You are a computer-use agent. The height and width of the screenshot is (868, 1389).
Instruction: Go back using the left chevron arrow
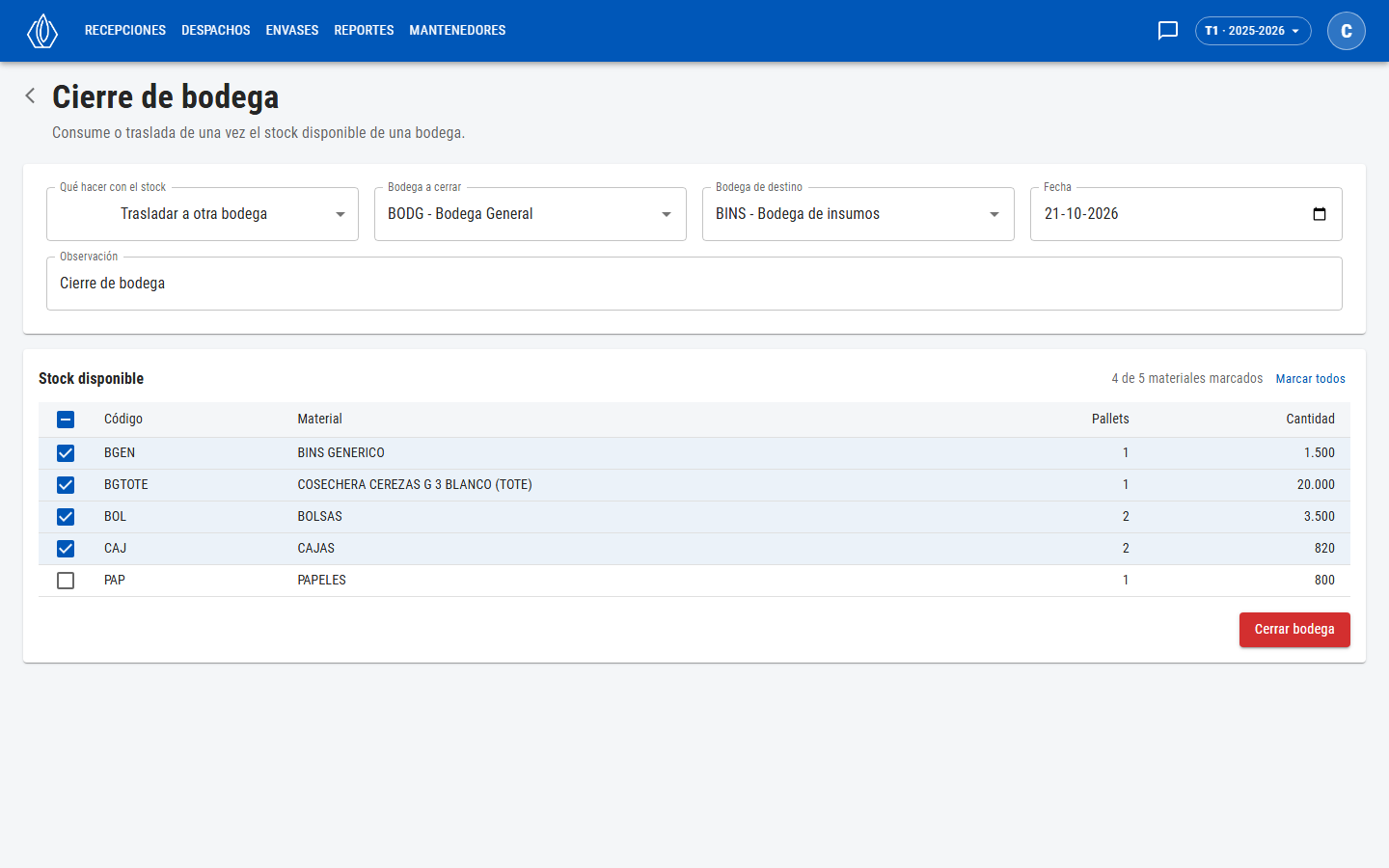click(x=31, y=95)
